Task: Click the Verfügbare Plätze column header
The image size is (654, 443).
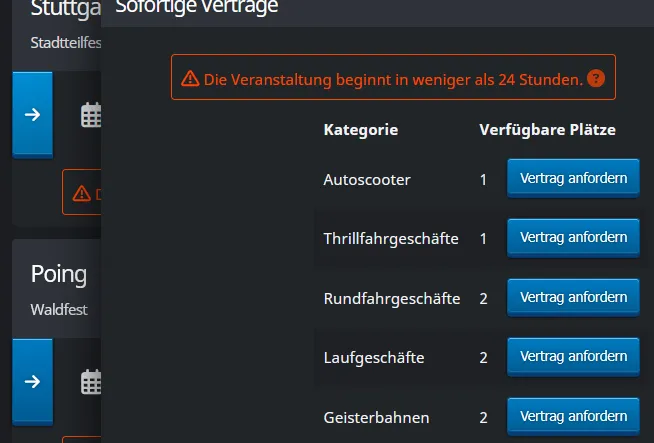Action: (547, 130)
